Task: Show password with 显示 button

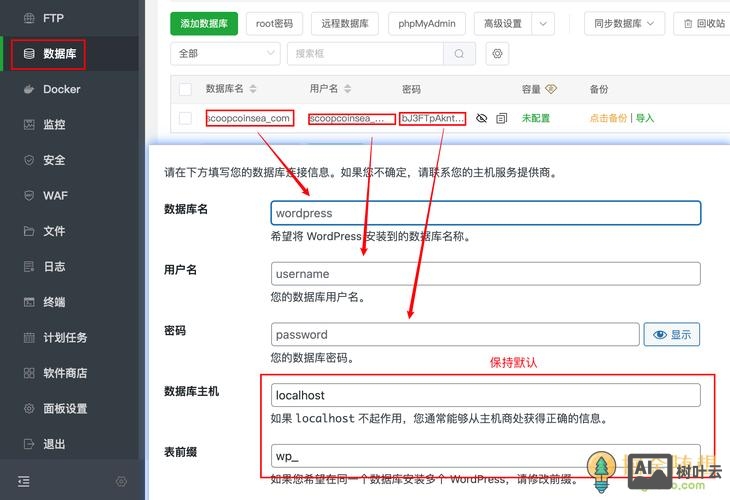Action: coord(671,334)
